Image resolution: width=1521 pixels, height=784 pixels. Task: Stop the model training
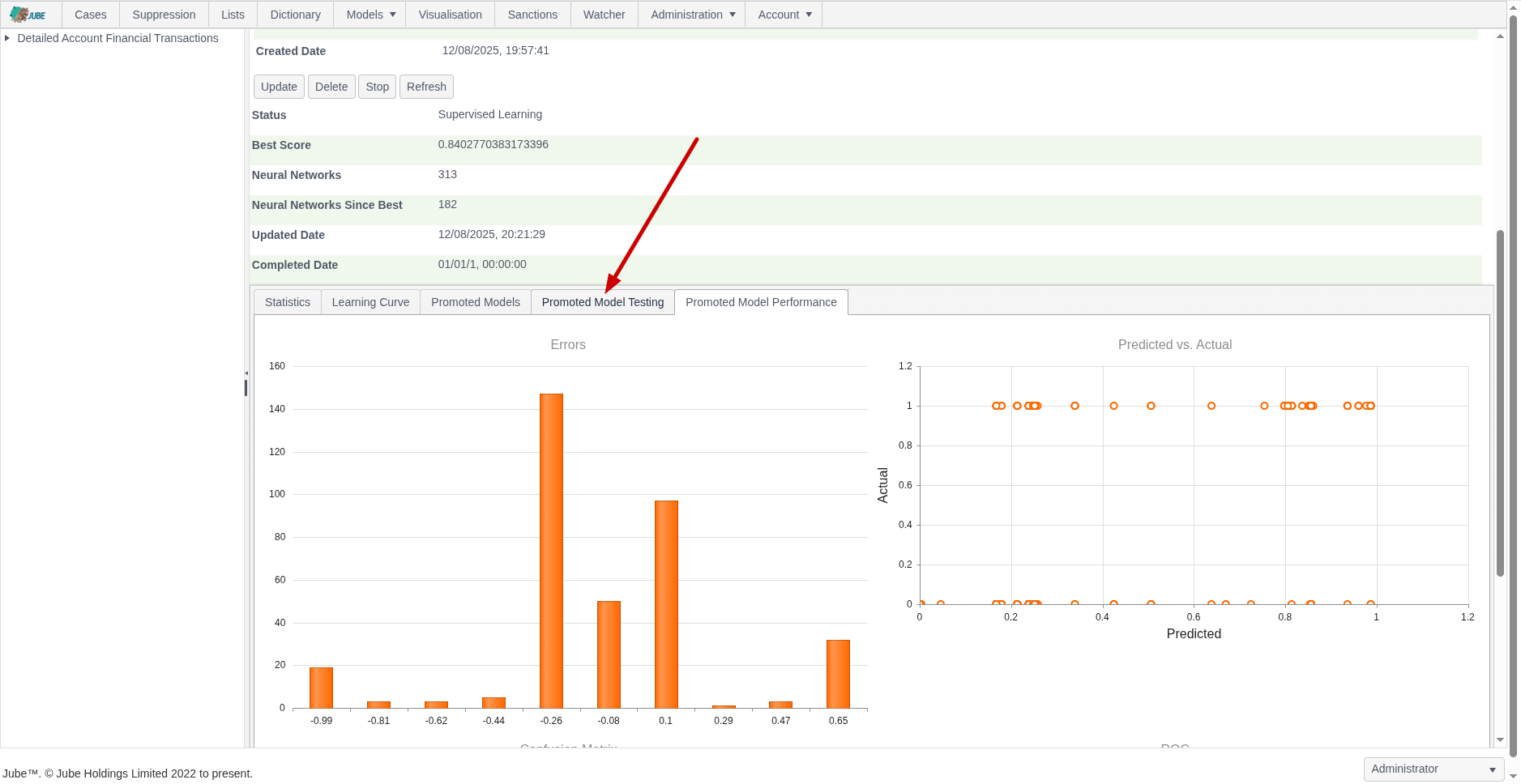pos(377,87)
